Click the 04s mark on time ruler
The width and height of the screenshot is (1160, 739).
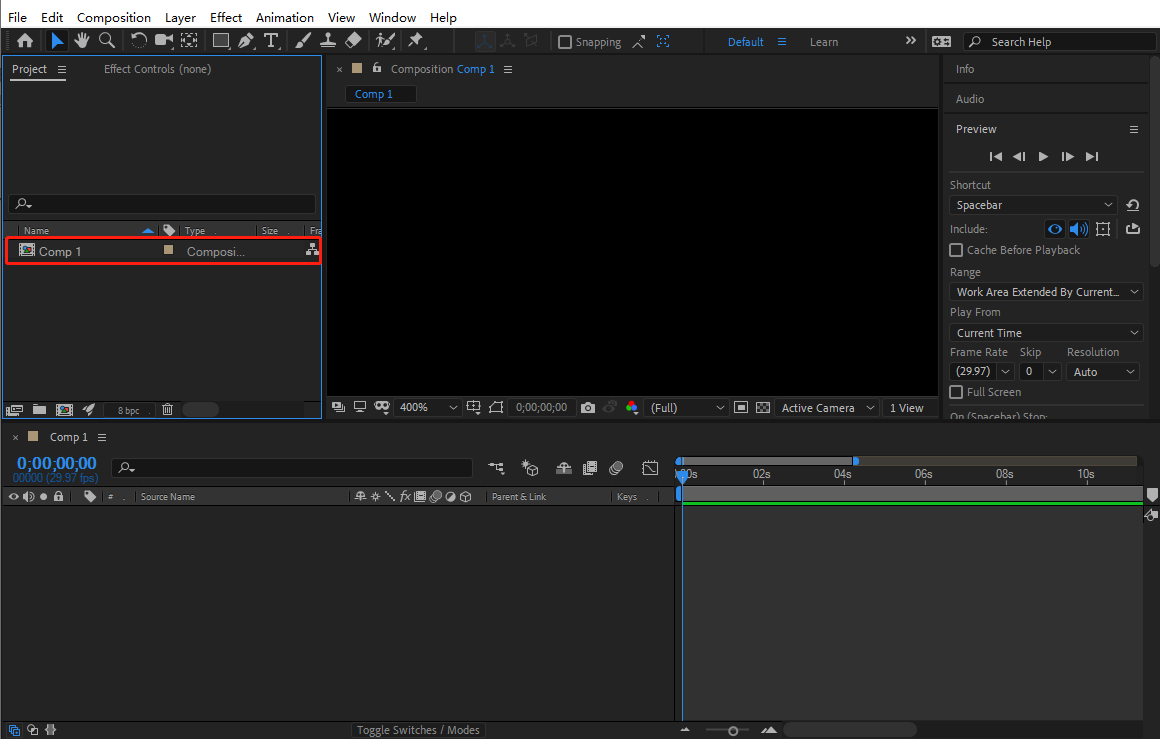tap(842, 473)
